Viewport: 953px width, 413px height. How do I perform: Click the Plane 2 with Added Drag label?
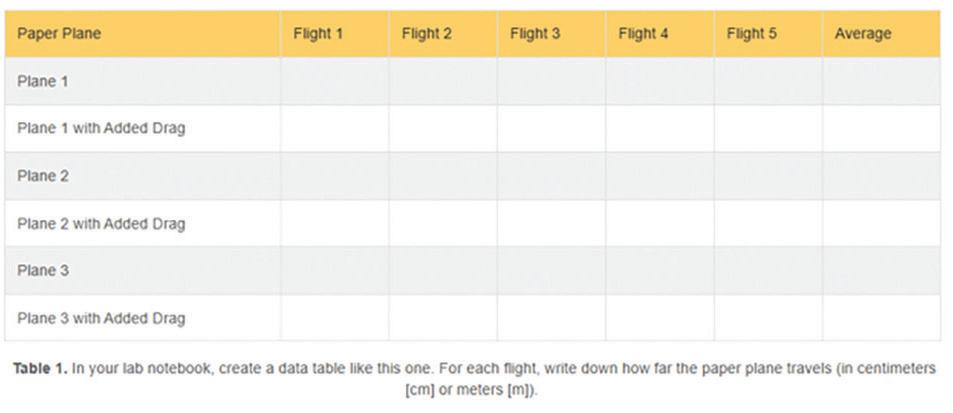pyautogui.click(x=101, y=224)
